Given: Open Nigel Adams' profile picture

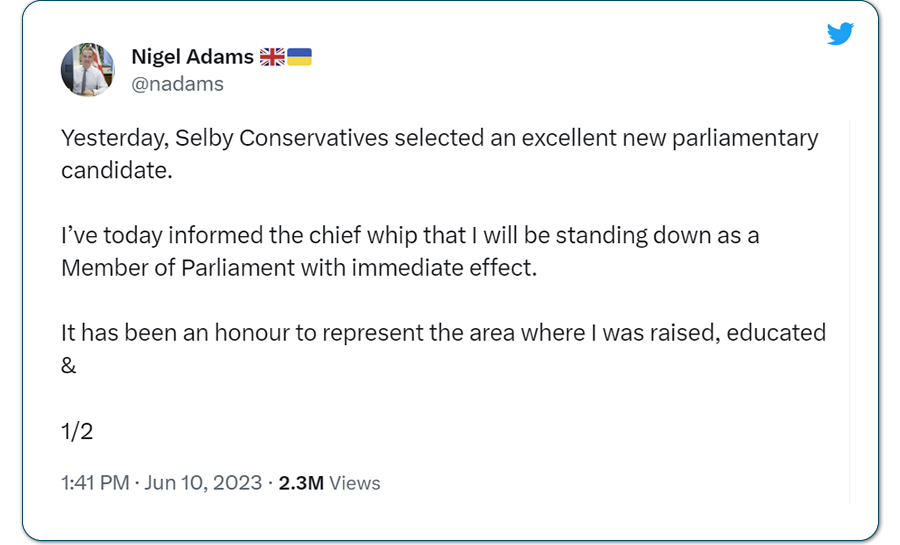Looking at the screenshot, I should coord(88,69).
